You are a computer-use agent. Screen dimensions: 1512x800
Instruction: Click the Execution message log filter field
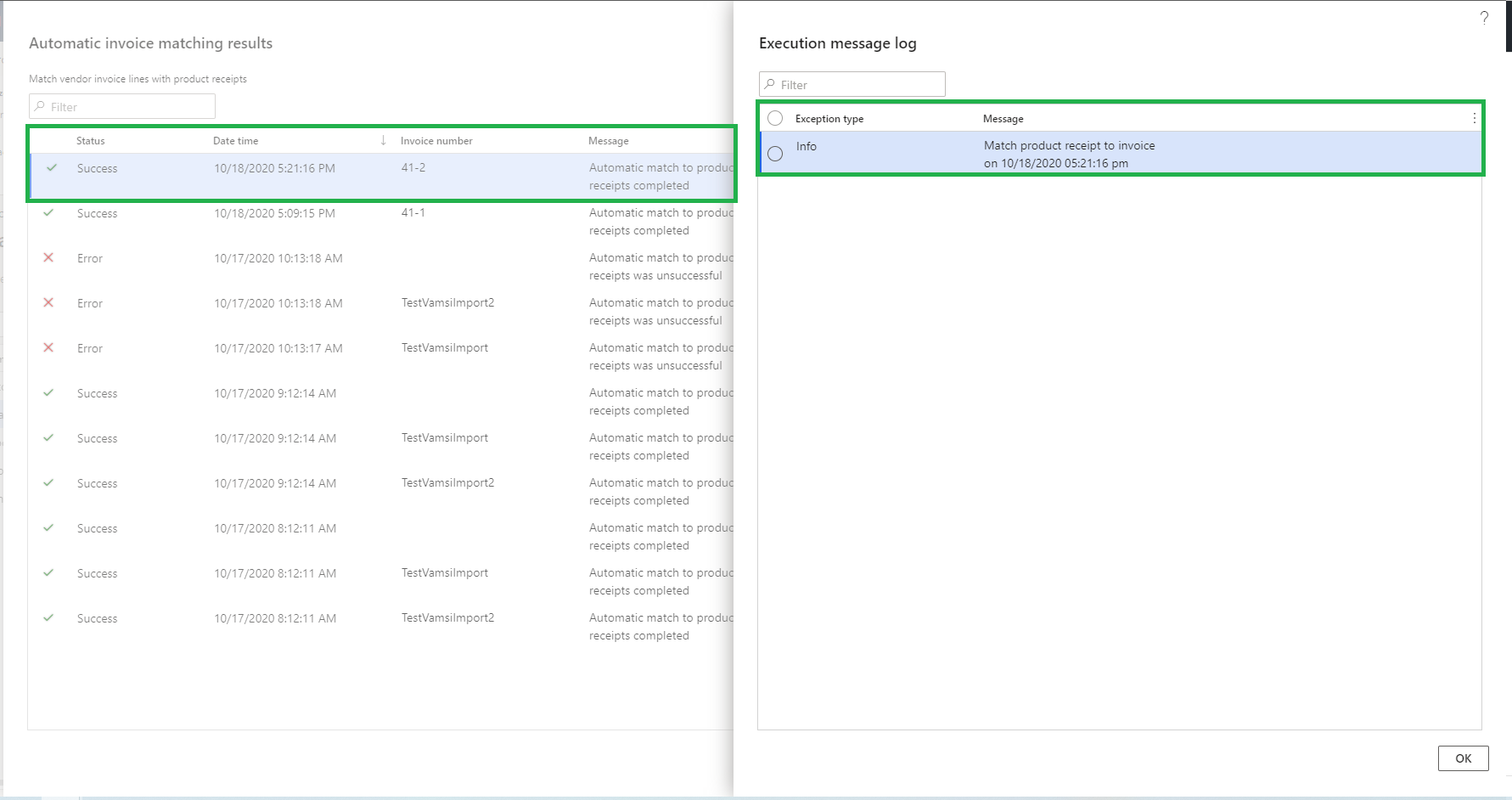coord(859,85)
